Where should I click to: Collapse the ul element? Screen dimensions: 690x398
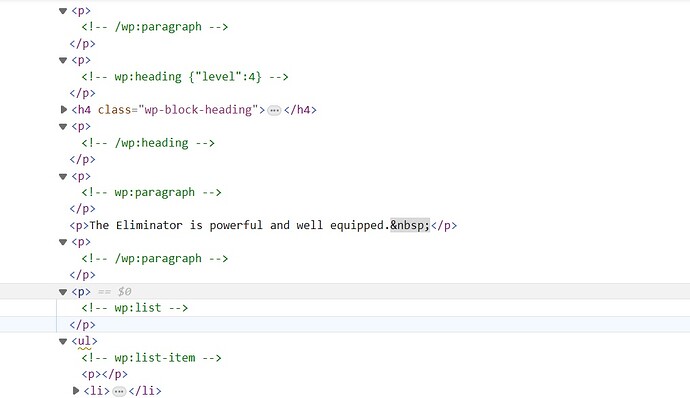click(x=63, y=341)
